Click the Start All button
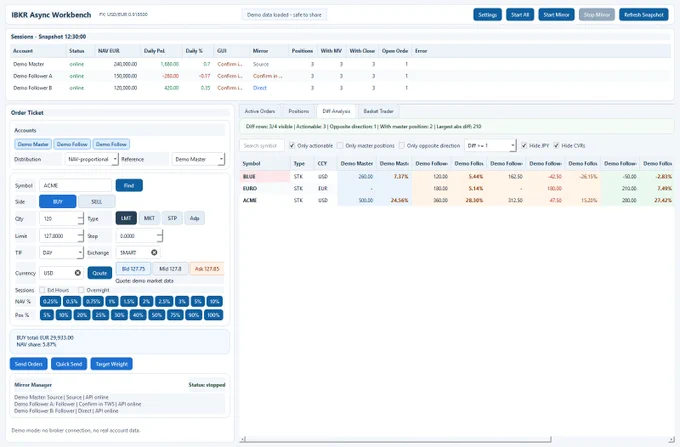680x447 pixels. (x=520, y=15)
